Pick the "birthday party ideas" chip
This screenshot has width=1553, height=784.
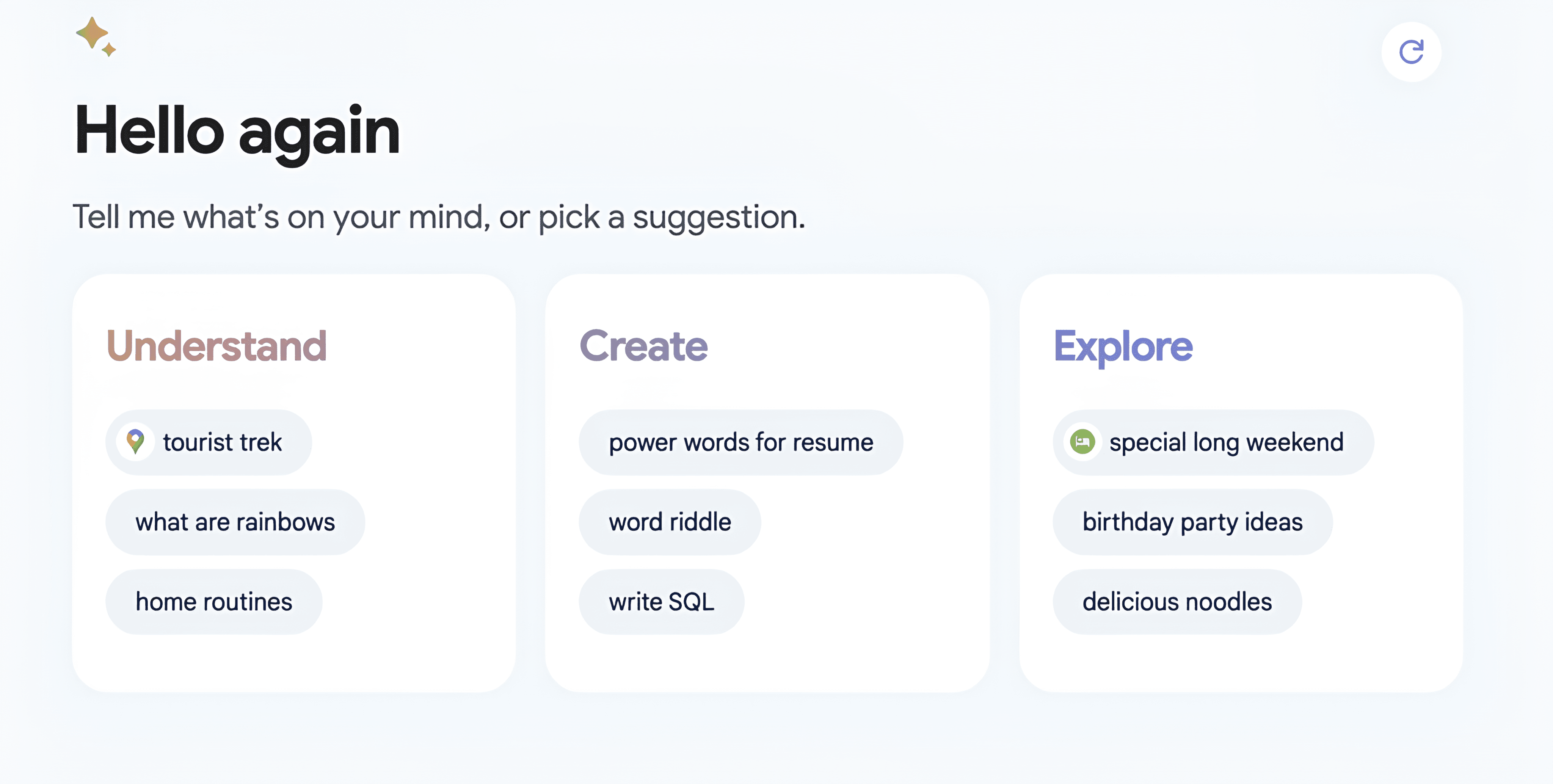click(x=1192, y=522)
